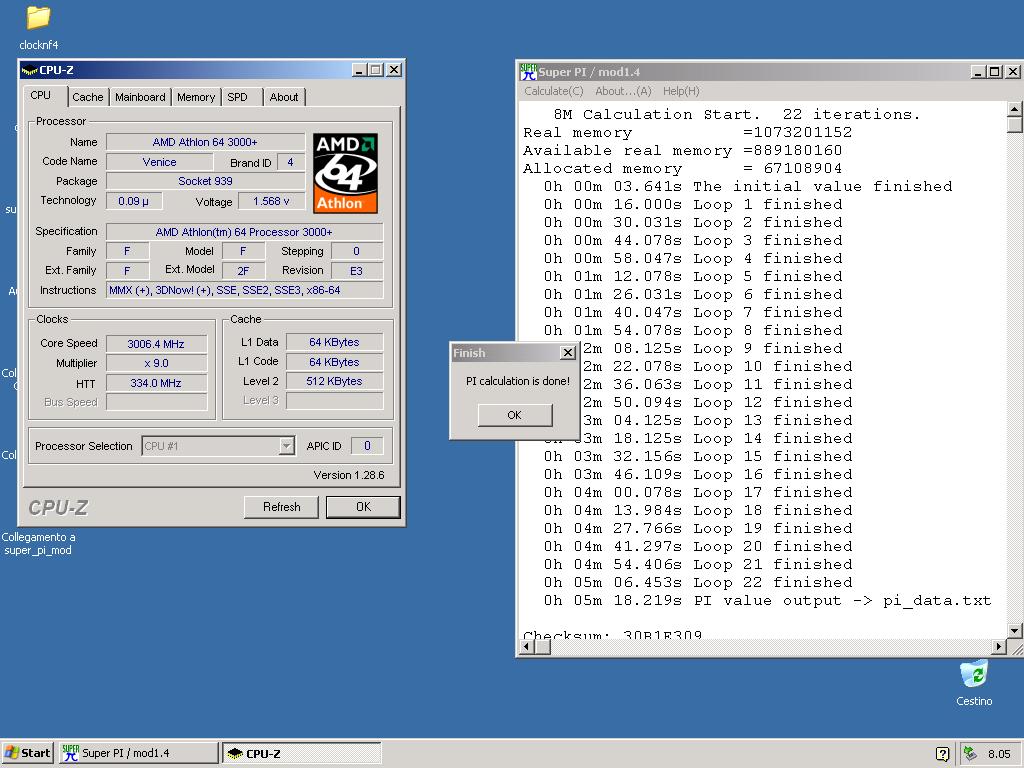The width and height of the screenshot is (1024, 768).
Task: Click the Brand ID value '4'
Action: (x=291, y=162)
